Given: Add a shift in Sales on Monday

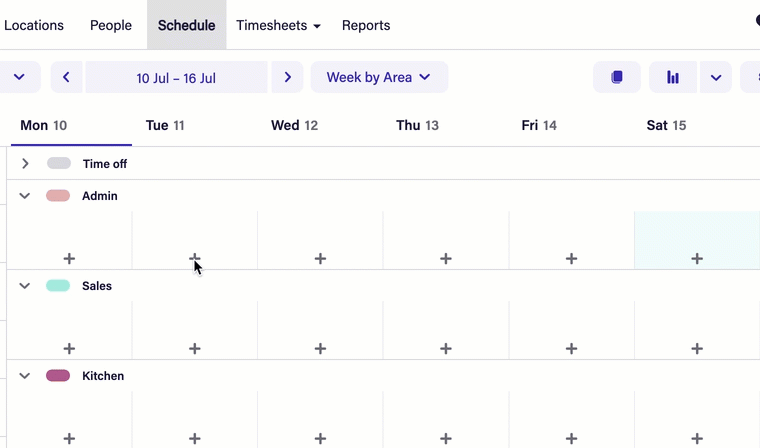Looking at the screenshot, I should (x=69, y=349).
